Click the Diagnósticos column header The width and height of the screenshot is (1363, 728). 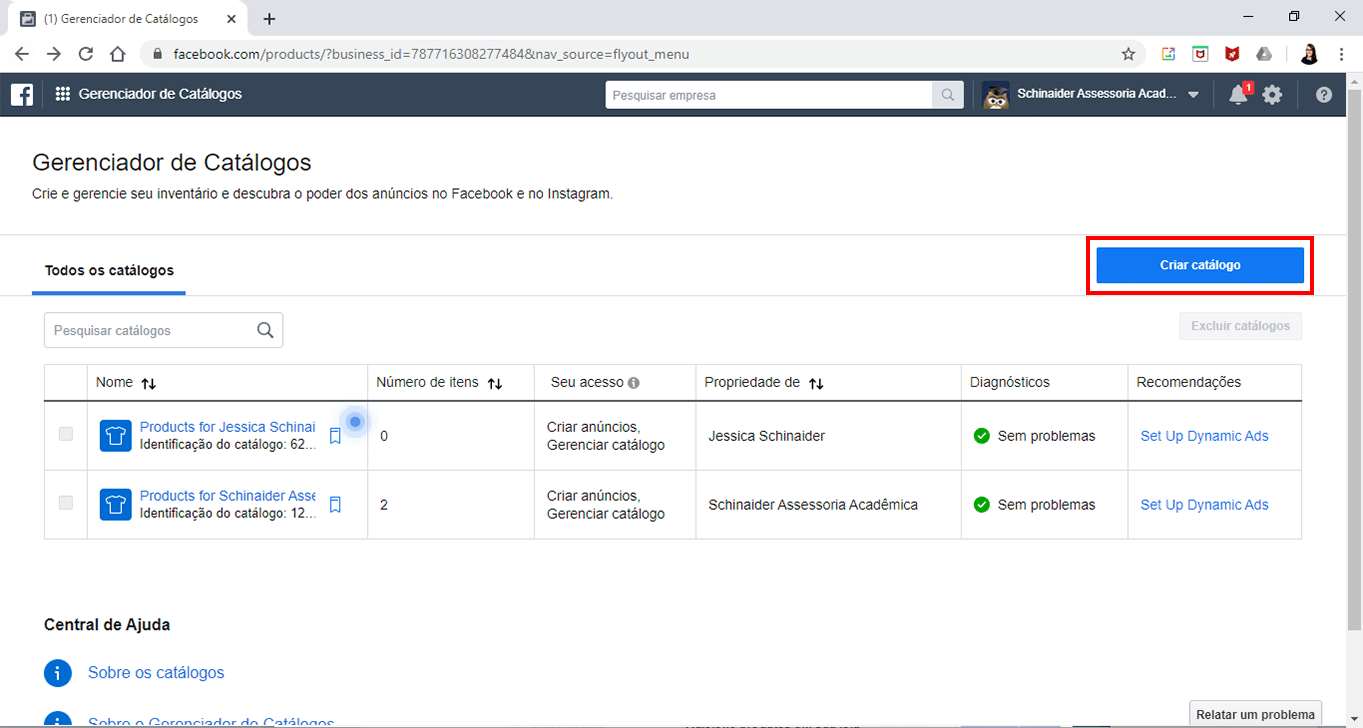coord(1009,382)
